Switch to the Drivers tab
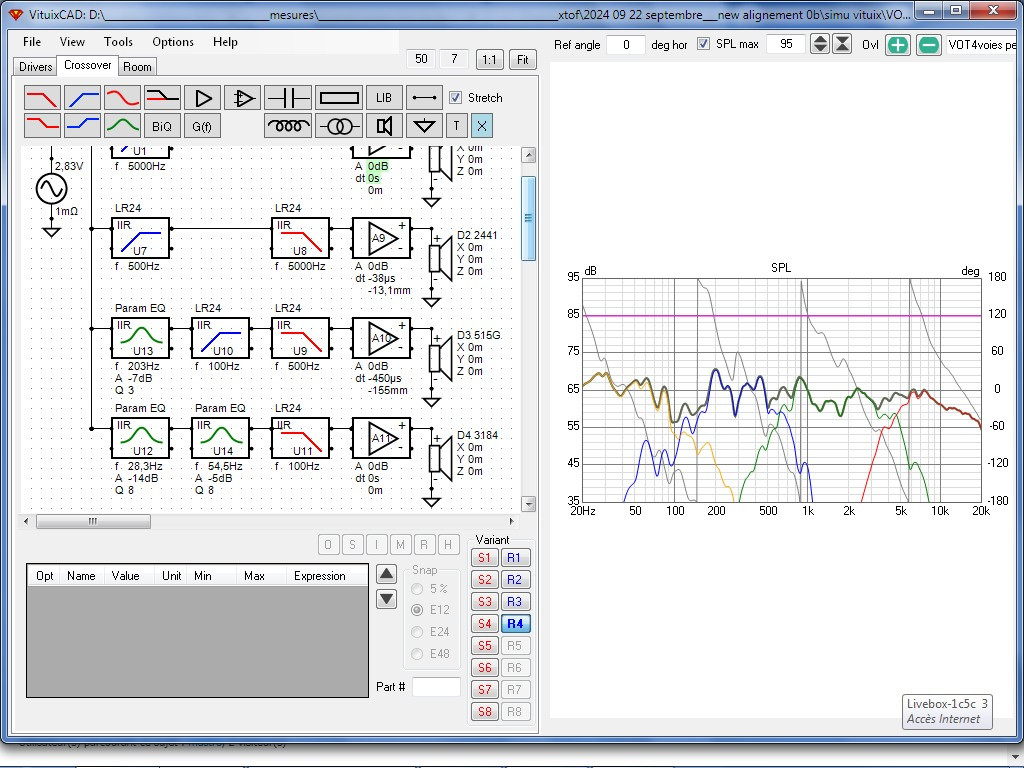 click(x=35, y=67)
